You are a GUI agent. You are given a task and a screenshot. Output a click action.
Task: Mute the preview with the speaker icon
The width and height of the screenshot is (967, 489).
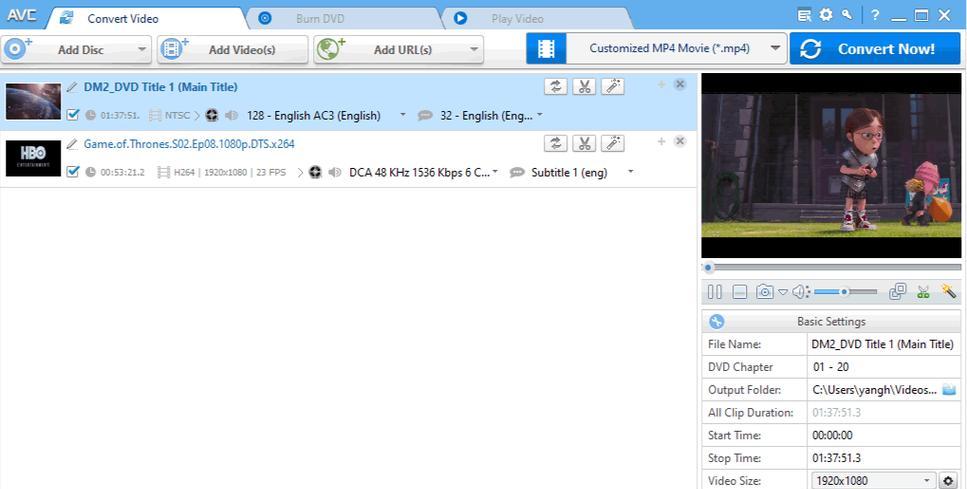[x=800, y=292]
